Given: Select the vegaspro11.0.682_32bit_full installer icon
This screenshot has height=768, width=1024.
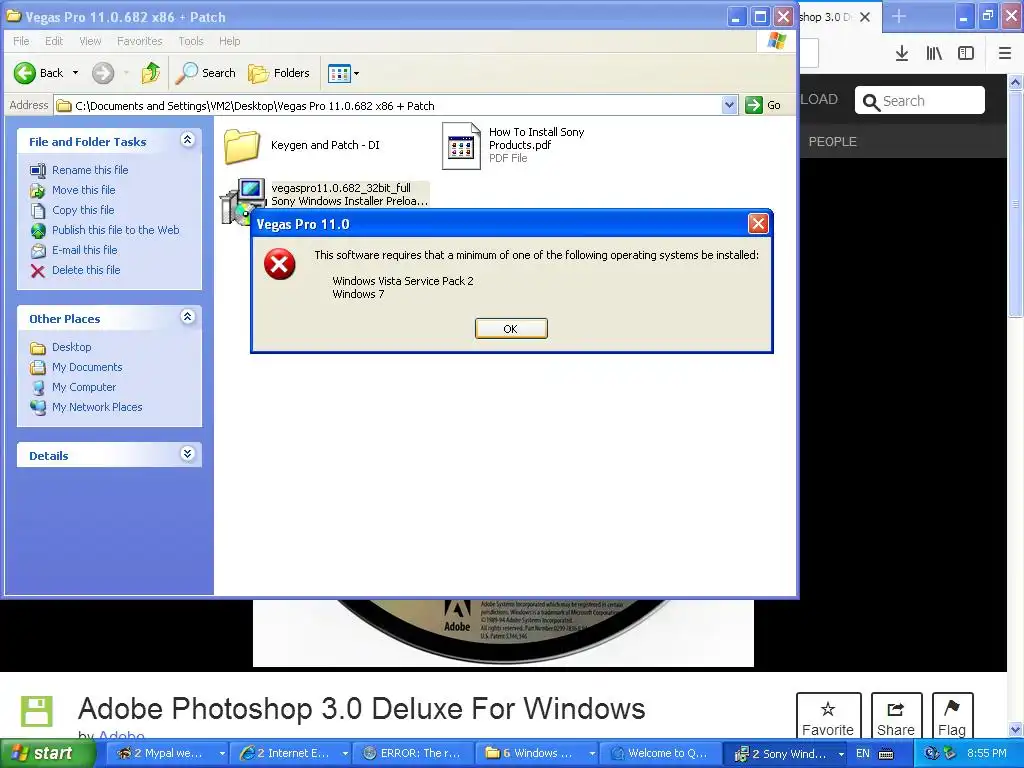Looking at the screenshot, I should click(242, 201).
